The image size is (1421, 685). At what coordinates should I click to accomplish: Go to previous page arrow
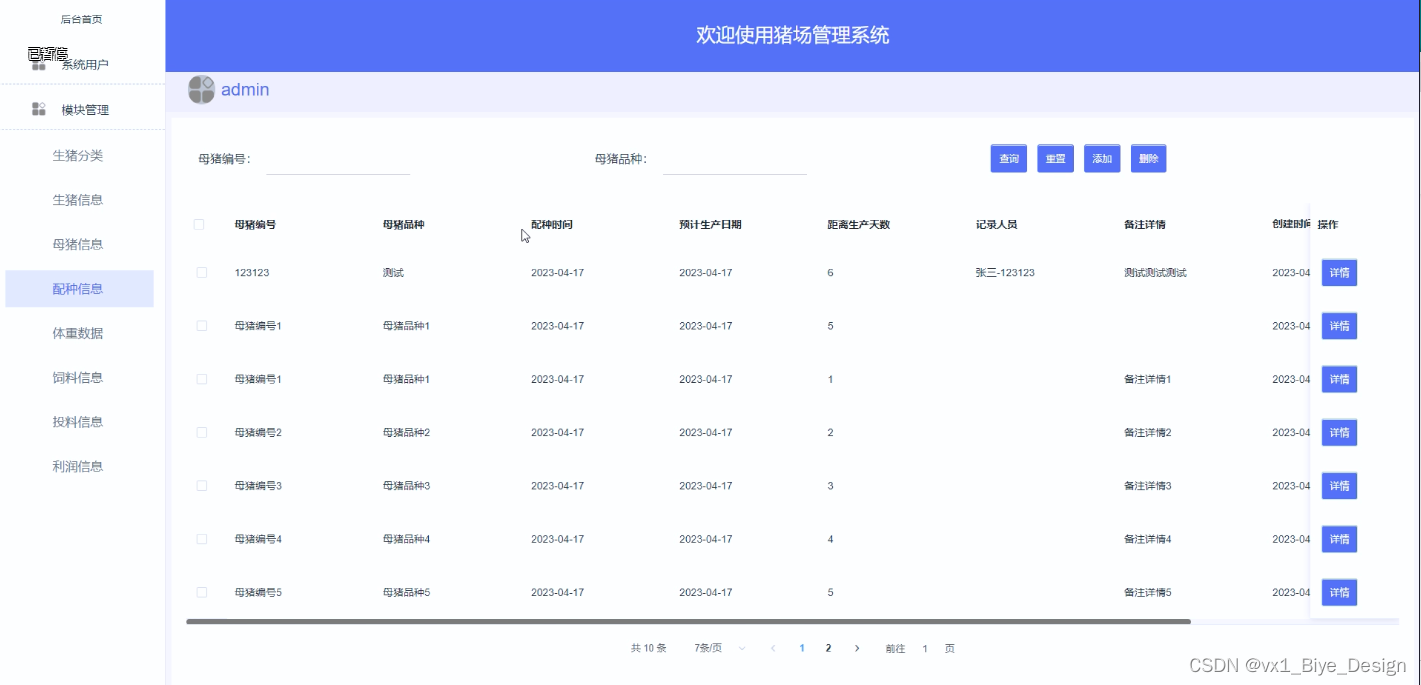click(x=773, y=648)
